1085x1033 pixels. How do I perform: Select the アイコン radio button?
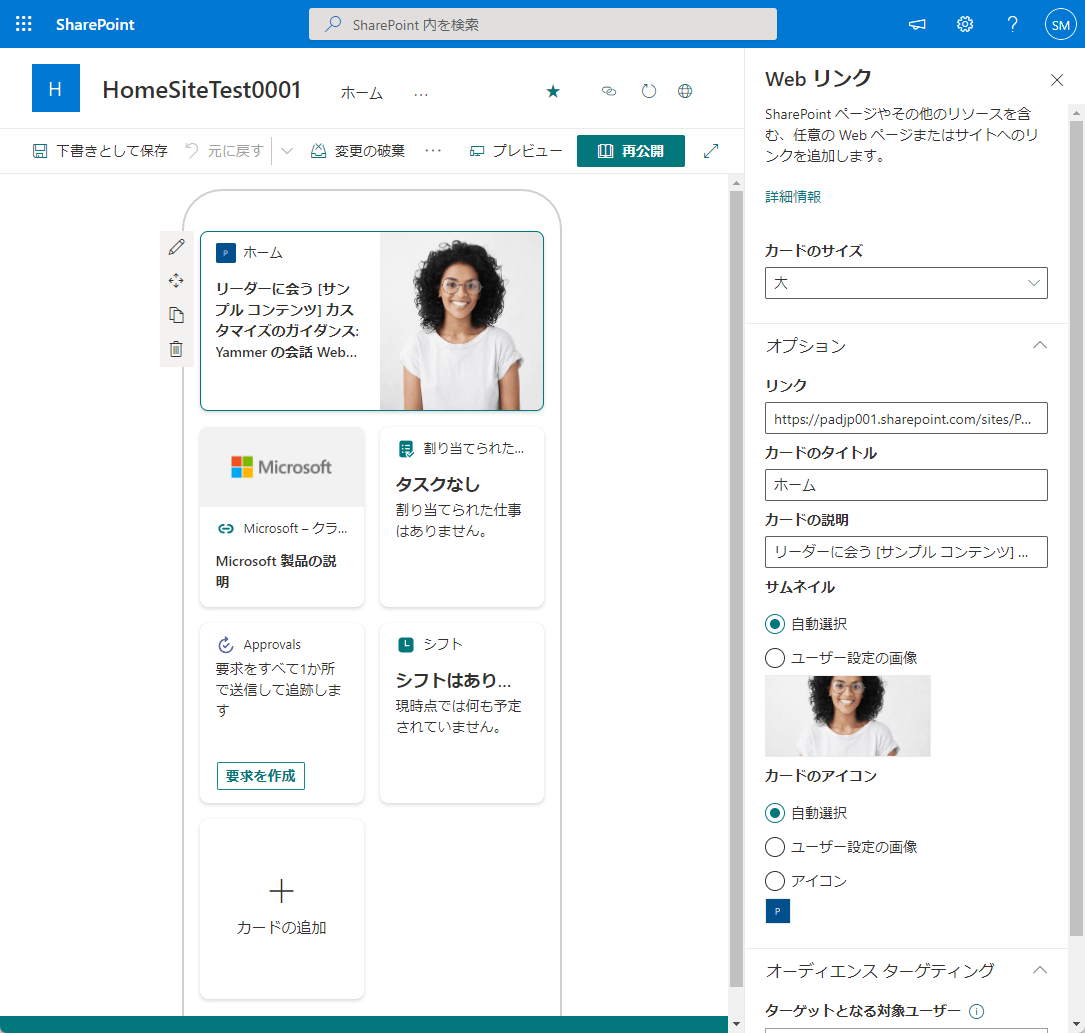coord(775,881)
